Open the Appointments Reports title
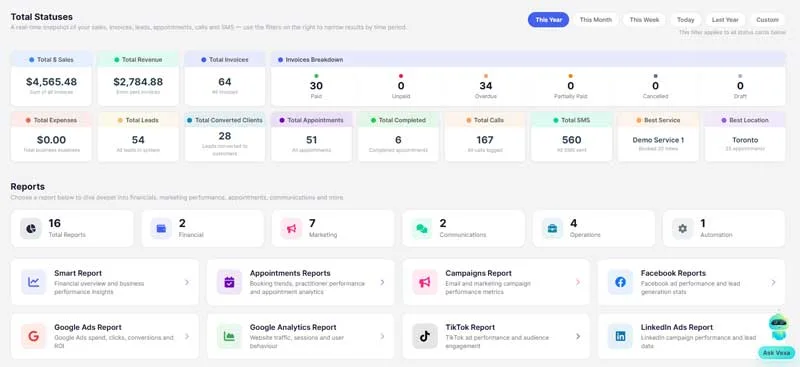The image size is (800, 367). pyautogui.click(x=290, y=273)
